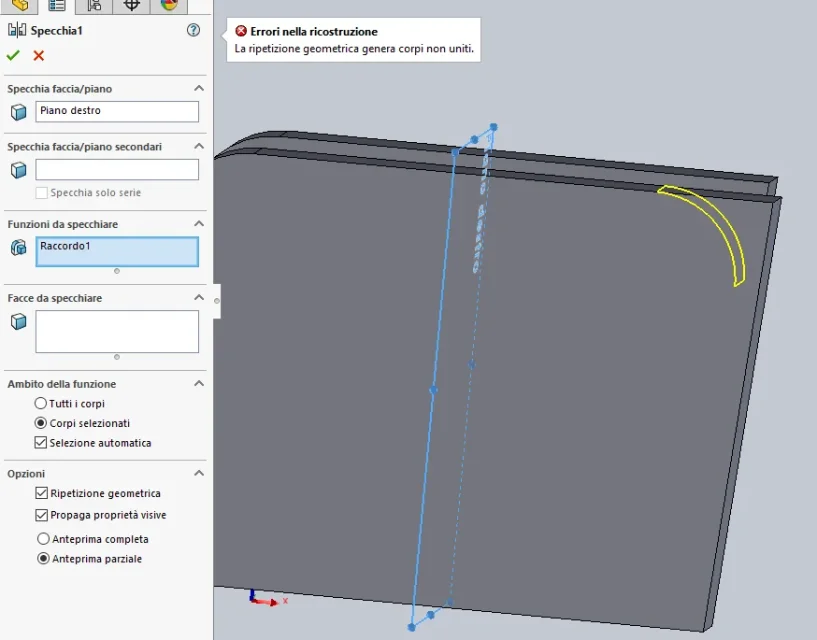The width and height of the screenshot is (817, 640).
Task: Toggle Ripetizione geometrica checkbox
Action: [42, 493]
